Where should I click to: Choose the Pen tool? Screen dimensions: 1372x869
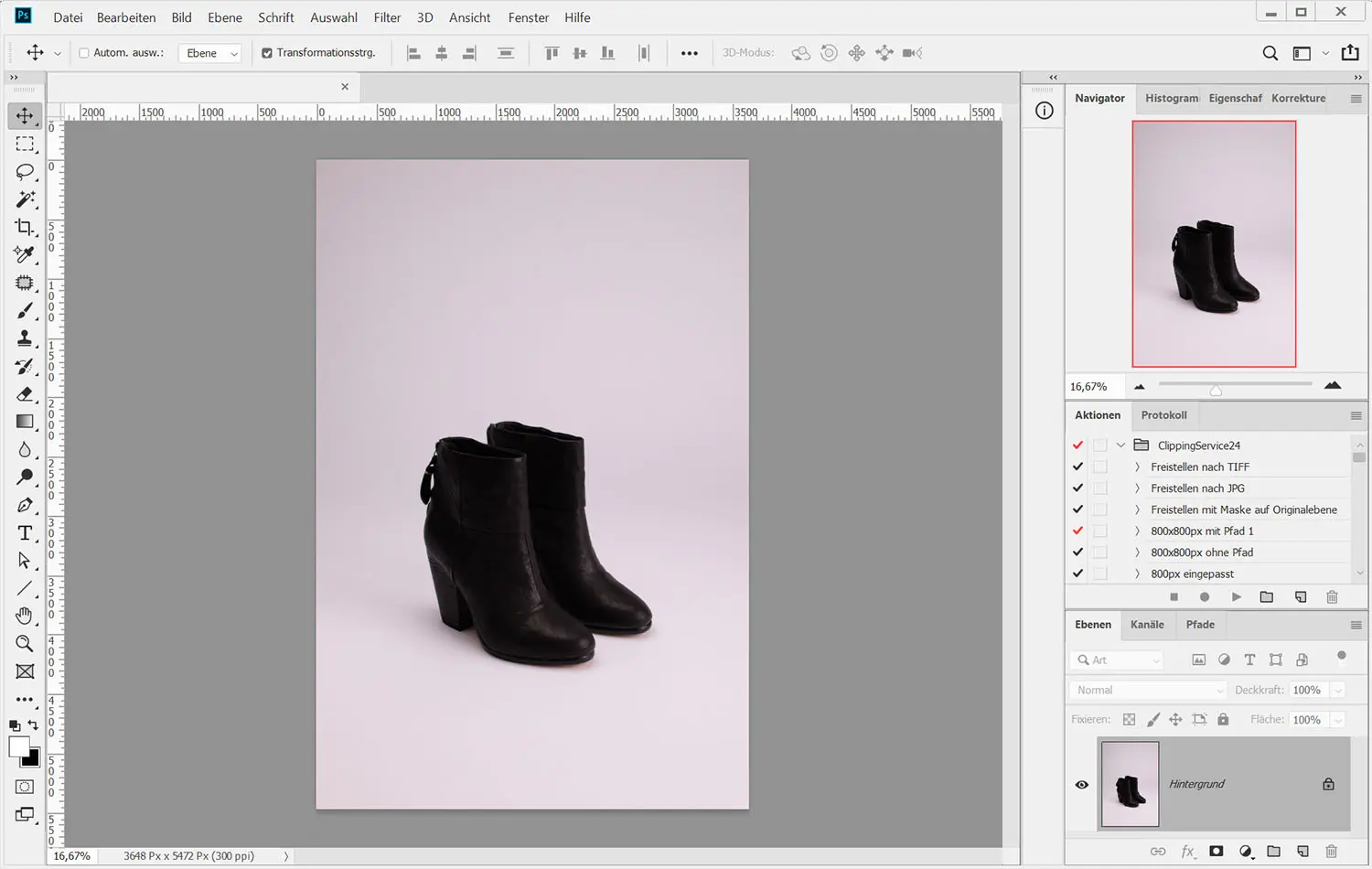click(x=25, y=505)
